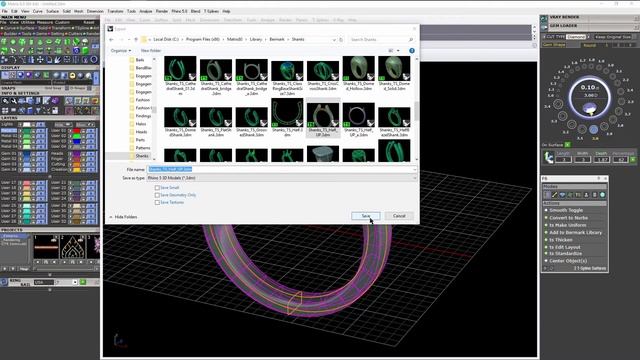This screenshot has width=640, height=360.
Task: Open the Organize dropdown menu
Action: tap(121, 51)
